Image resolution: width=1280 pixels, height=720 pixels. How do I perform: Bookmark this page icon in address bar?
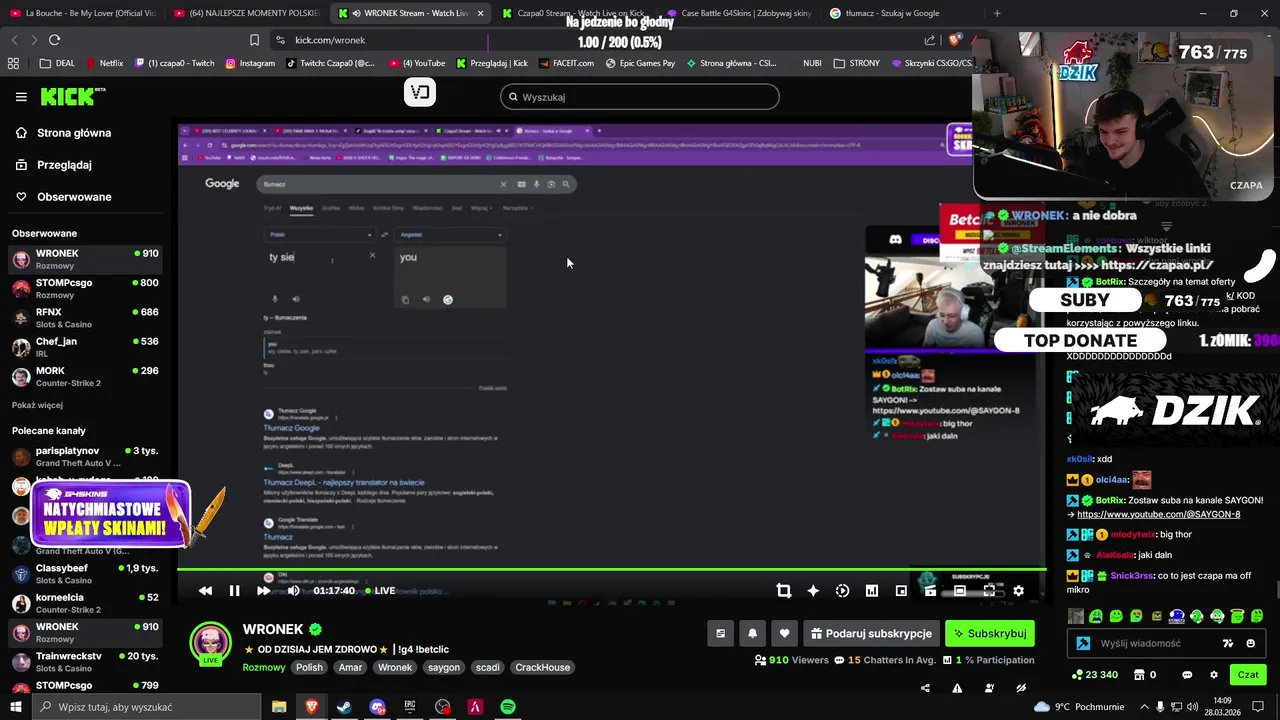[x=254, y=40]
